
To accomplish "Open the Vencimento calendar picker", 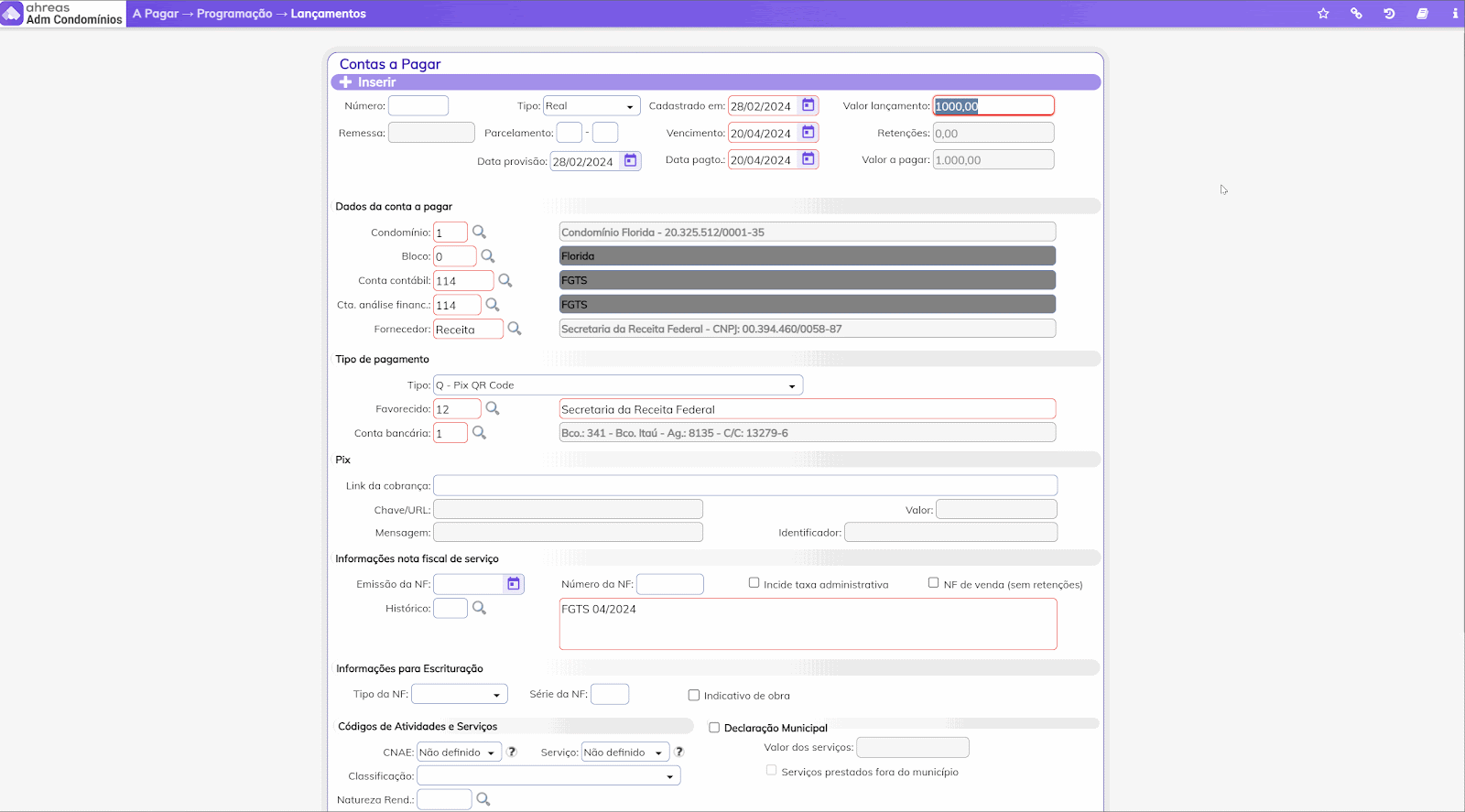I will pyautogui.click(x=808, y=133).
